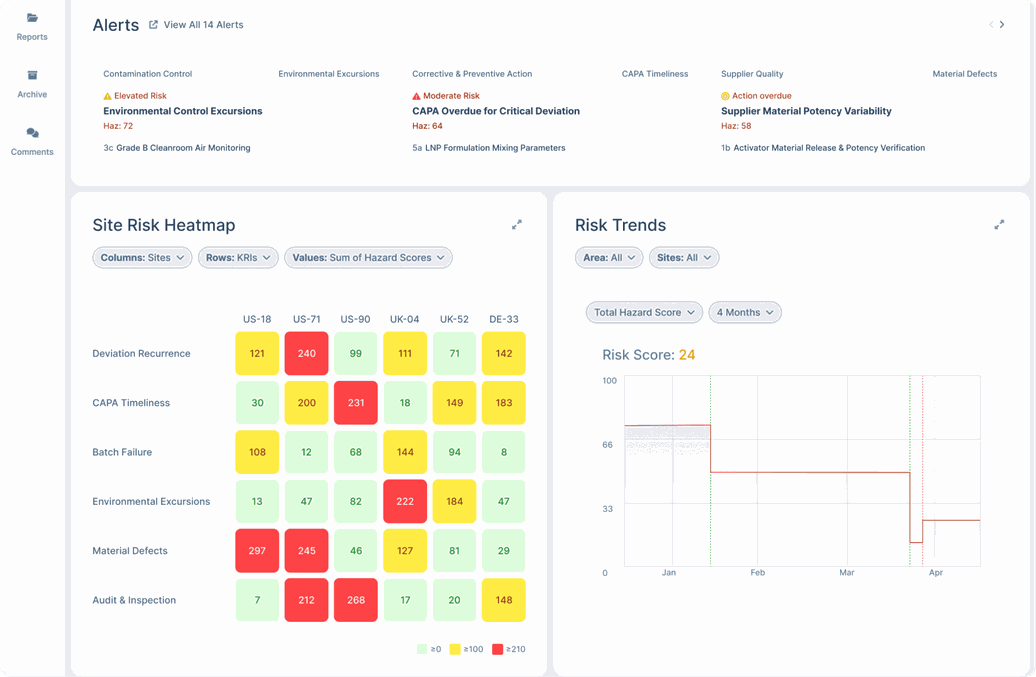Select the red 240 heatmap cell
Image resolution: width=1036 pixels, height=677 pixels.
pos(307,353)
